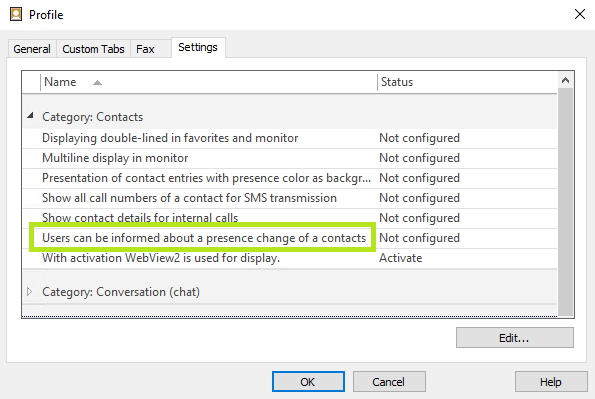Switch to the Custom Tabs tab
This screenshot has width=595, height=399.
pyautogui.click(x=93, y=49)
